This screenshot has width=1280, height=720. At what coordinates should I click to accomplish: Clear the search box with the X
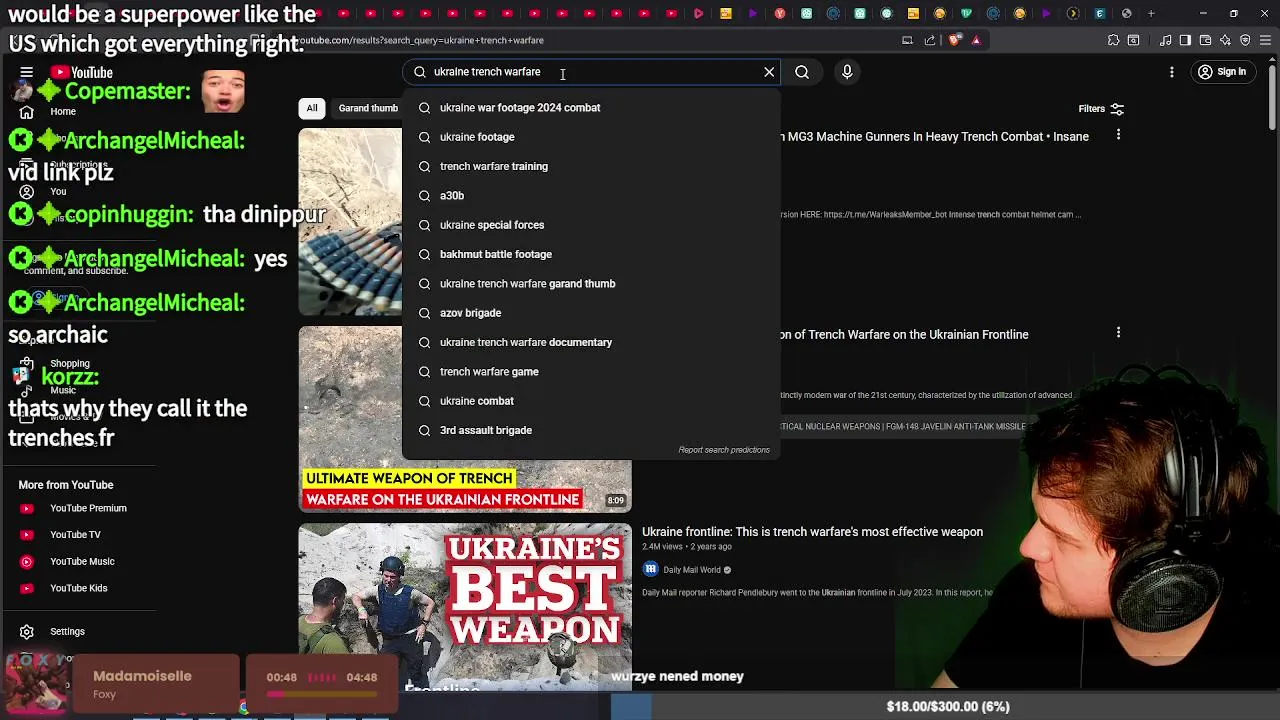tap(769, 72)
